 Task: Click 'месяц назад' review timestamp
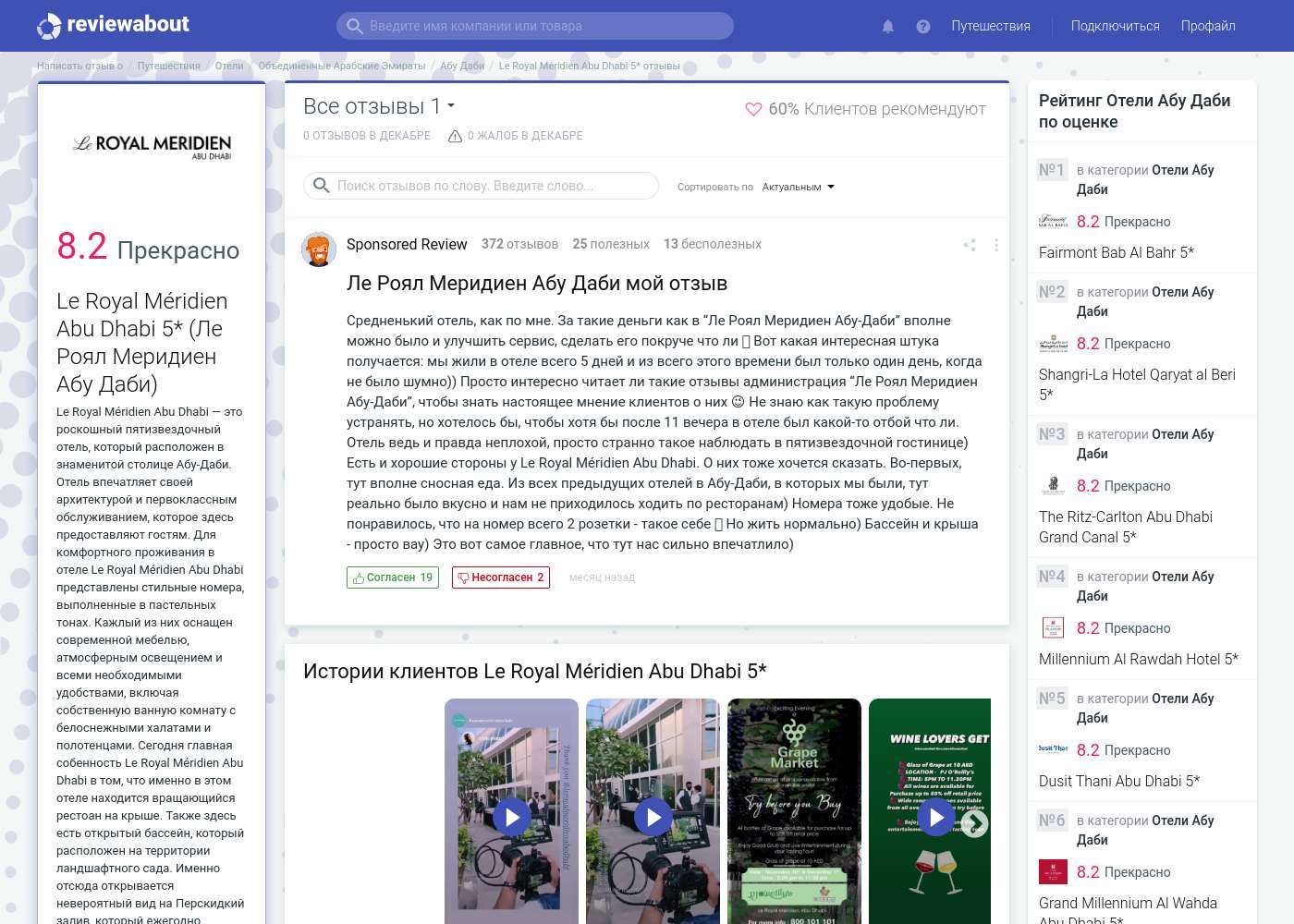tap(602, 577)
